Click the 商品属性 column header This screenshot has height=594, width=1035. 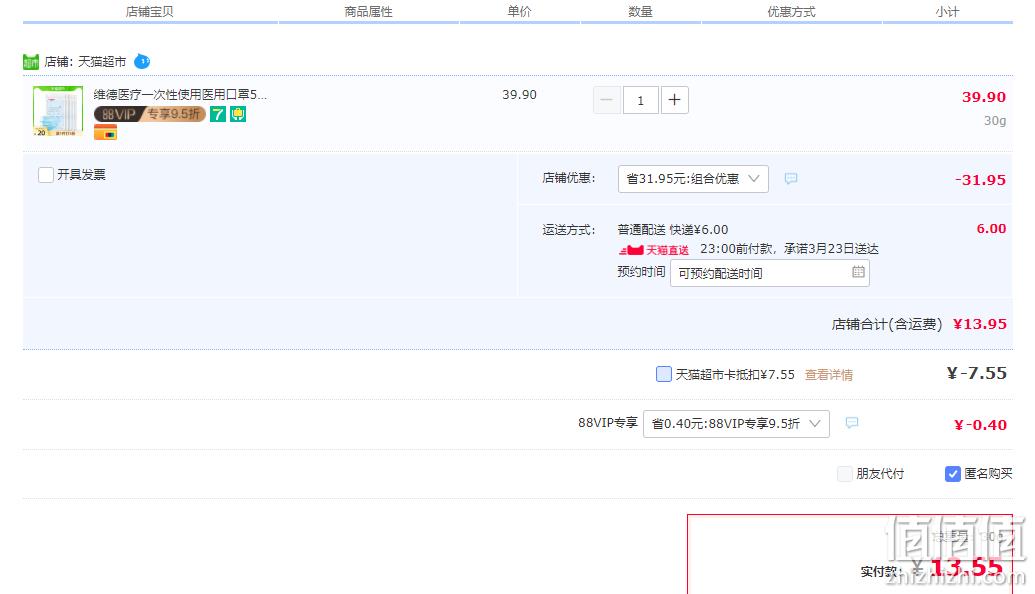368,12
